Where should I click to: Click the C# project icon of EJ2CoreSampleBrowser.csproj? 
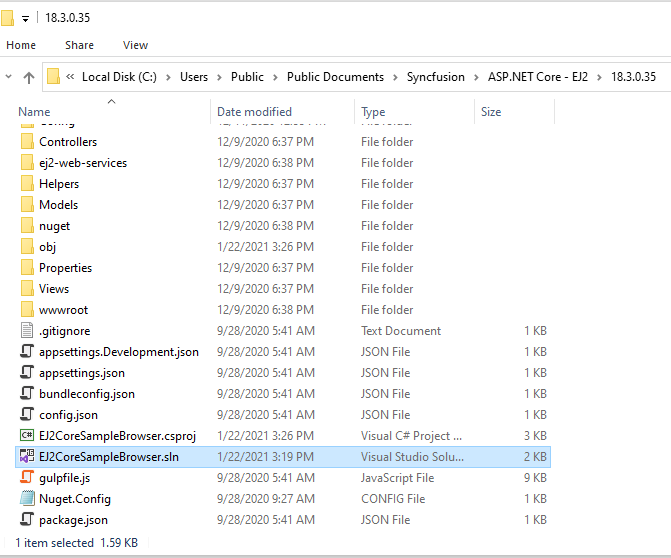click(27, 435)
